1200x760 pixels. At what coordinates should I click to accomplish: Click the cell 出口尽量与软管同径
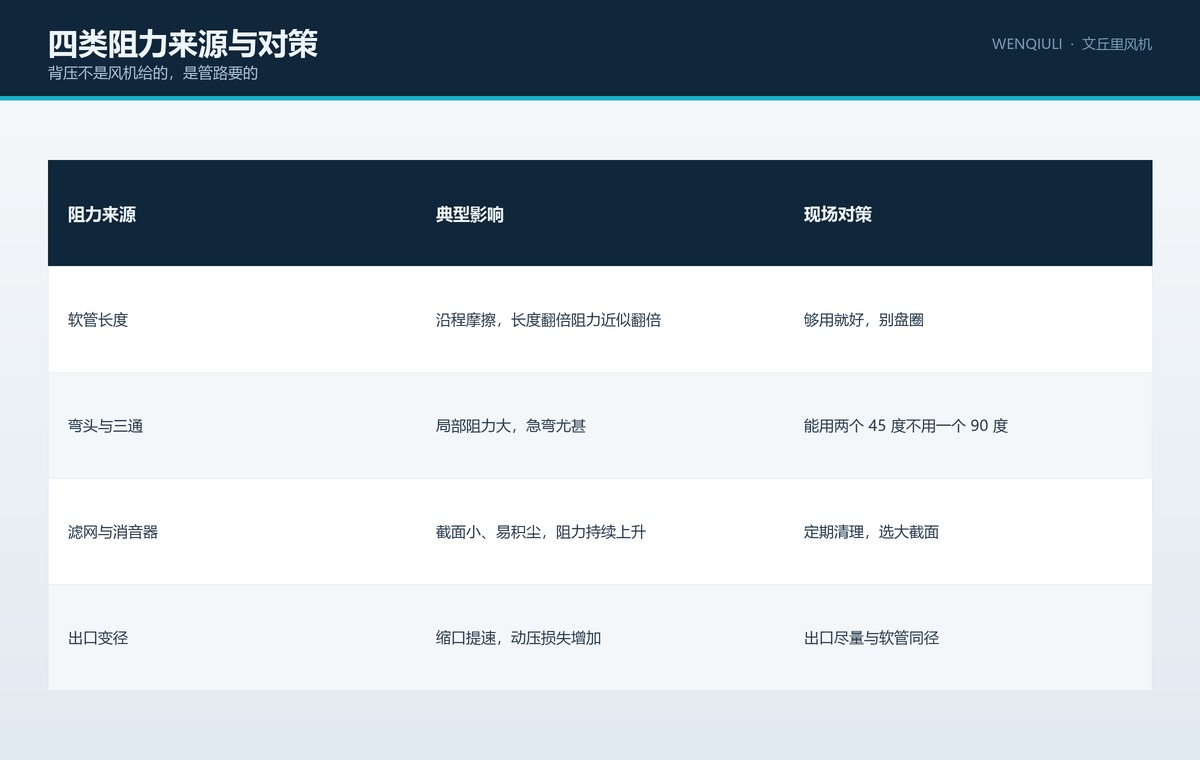pos(968,638)
